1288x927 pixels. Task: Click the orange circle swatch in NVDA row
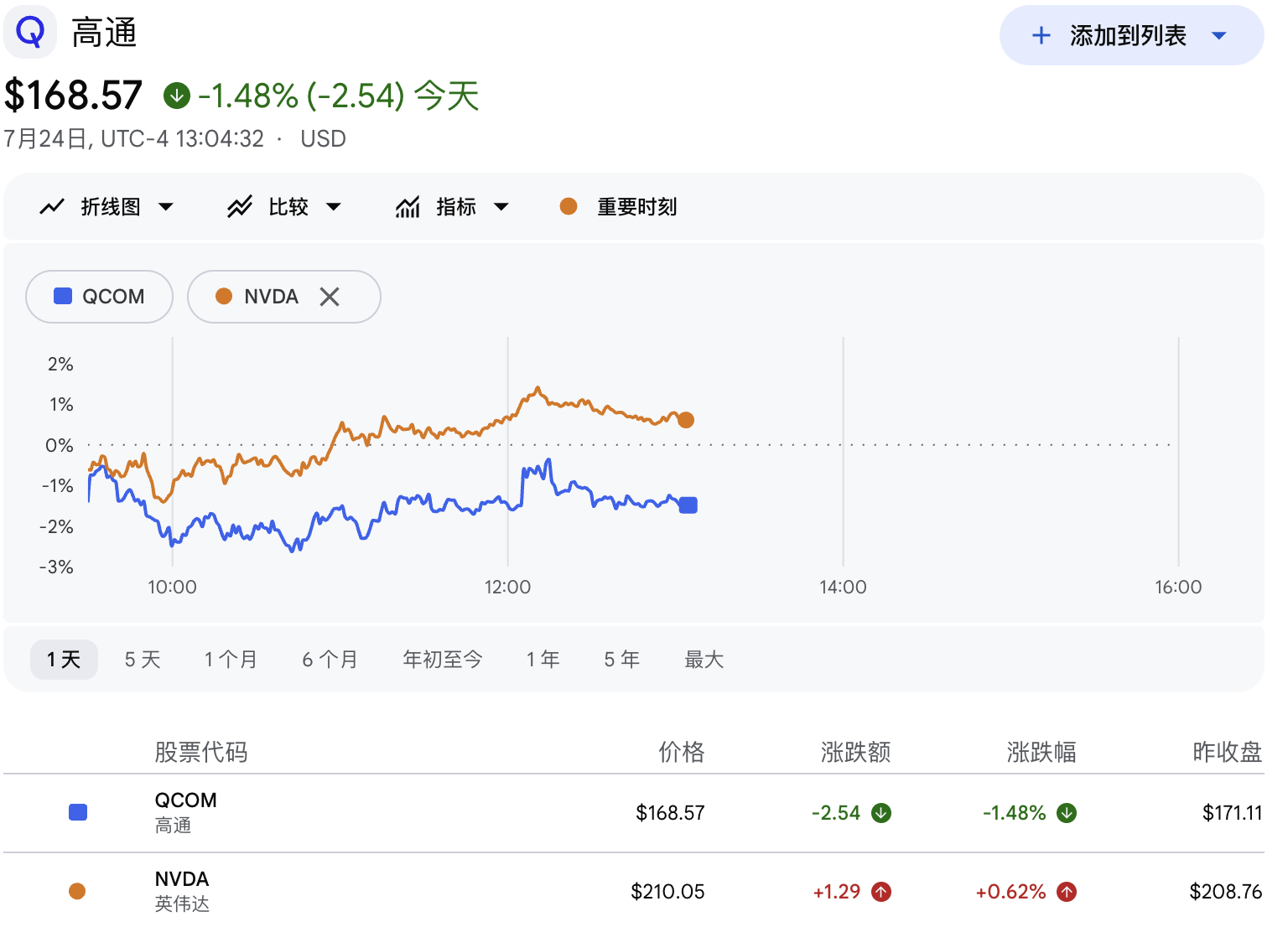[77, 891]
